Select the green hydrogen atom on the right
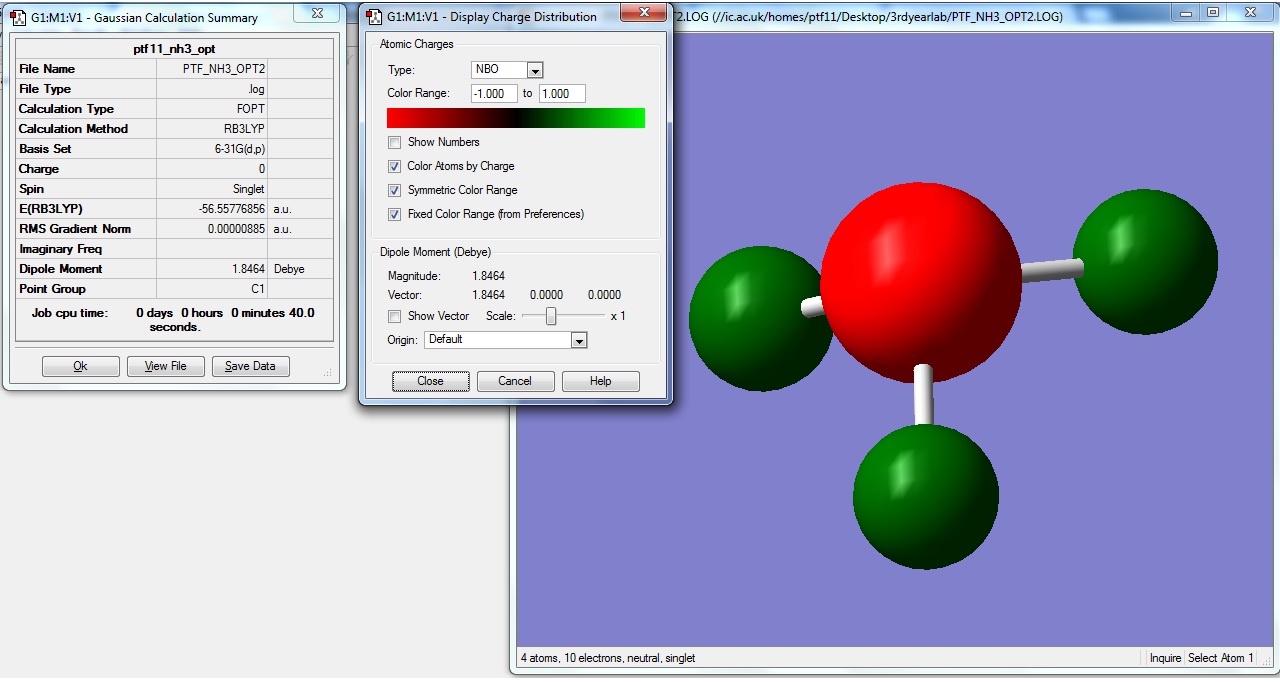The height and width of the screenshot is (682, 1280). (1145, 261)
